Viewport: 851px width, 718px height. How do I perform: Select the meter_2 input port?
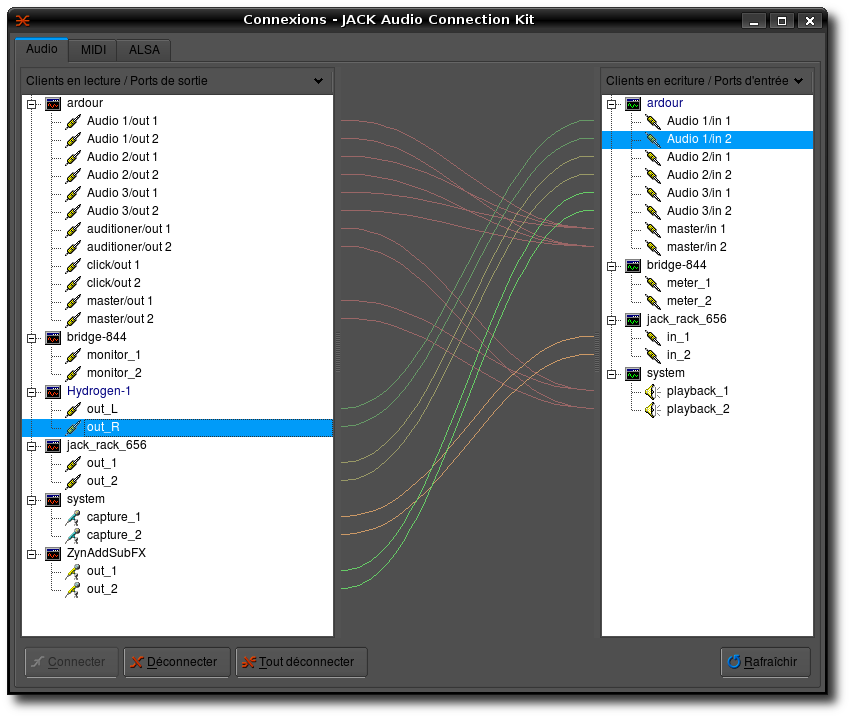click(689, 301)
